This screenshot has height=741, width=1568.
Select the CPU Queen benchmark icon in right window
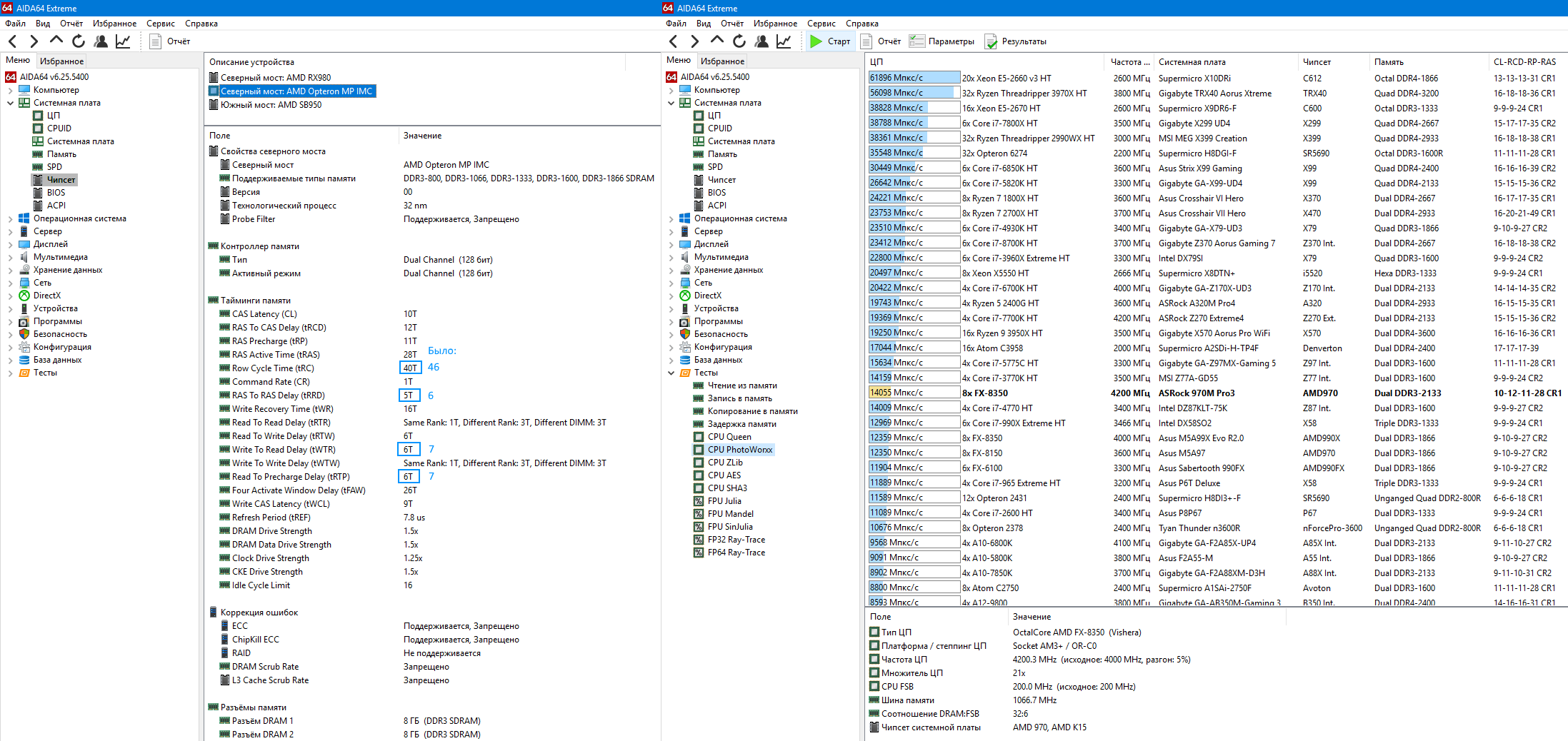click(x=699, y=437)
